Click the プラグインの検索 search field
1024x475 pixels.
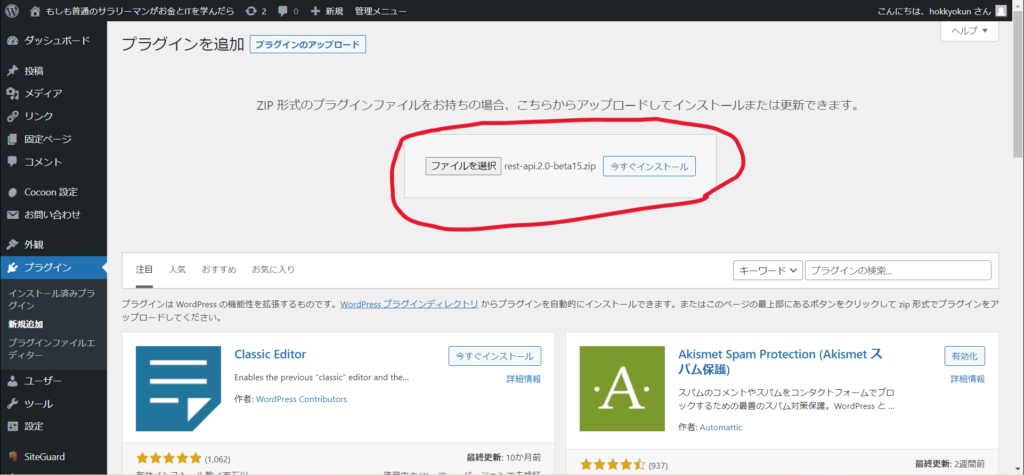(898, 270)
